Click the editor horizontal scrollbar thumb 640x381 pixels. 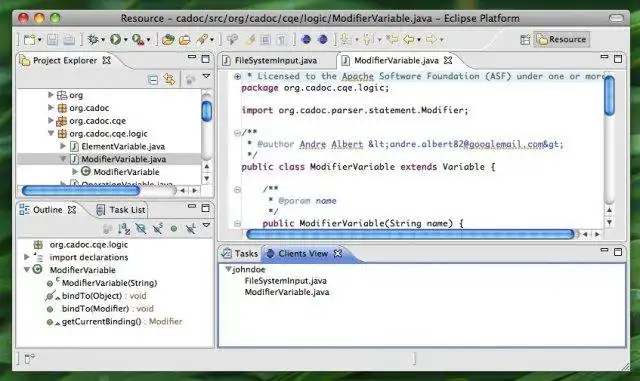(410, 234)
